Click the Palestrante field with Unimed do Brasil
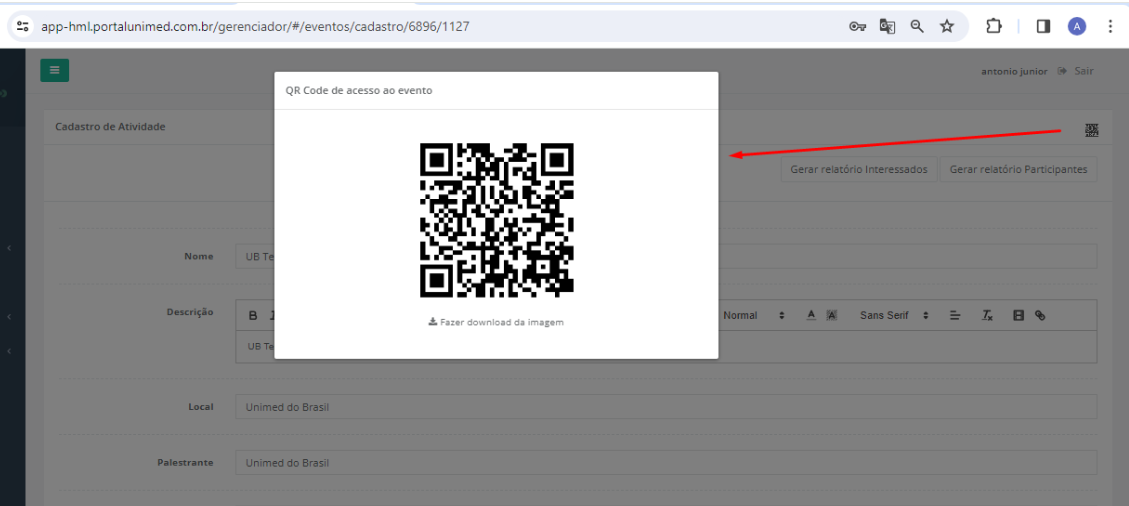 coord(666,462)
